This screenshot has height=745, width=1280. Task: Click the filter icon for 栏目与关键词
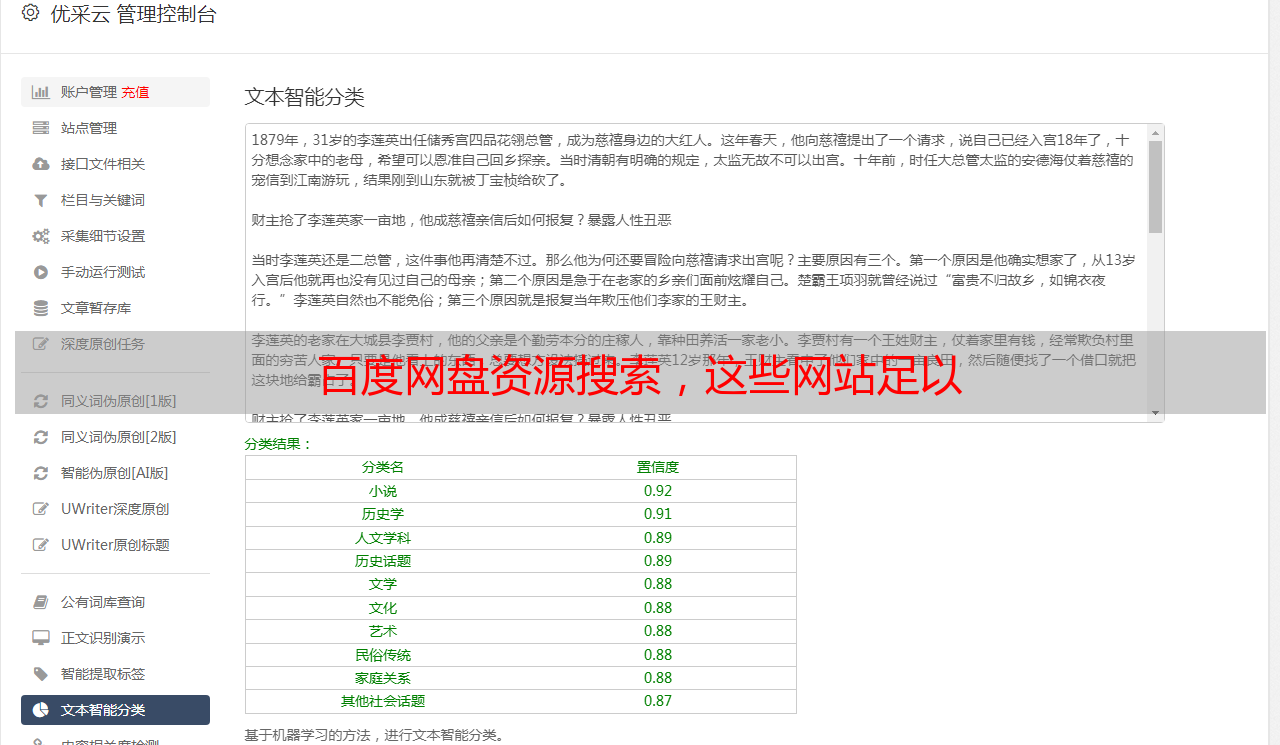pyautogui.click(x=41, y=200)
